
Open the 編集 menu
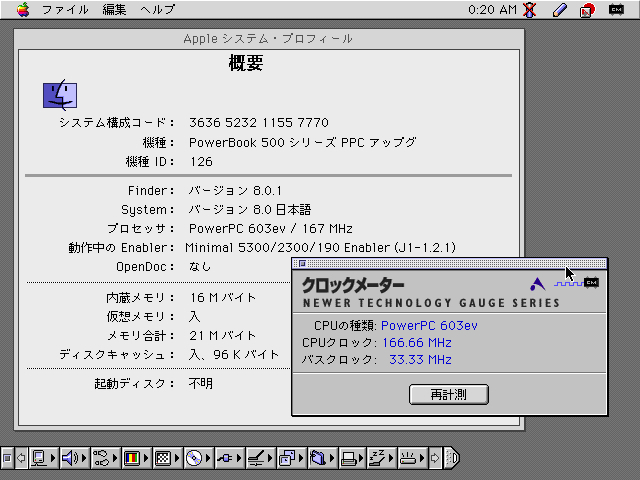click(114, 9)
